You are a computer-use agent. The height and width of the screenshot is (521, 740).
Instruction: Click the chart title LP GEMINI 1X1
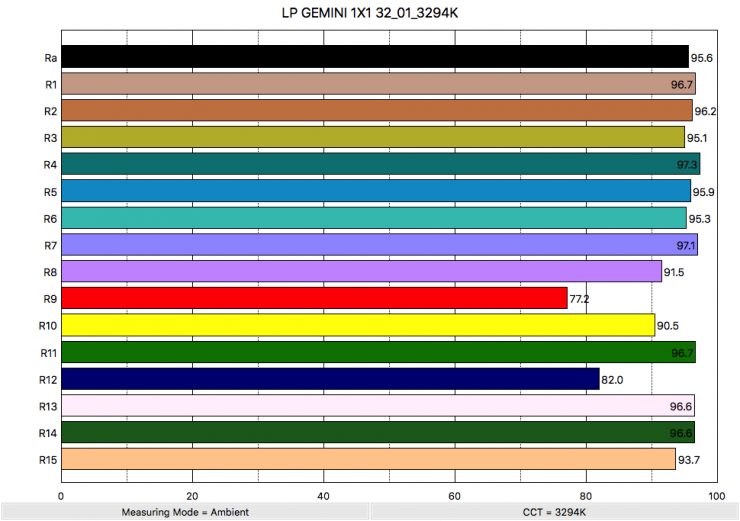point(370,14)
